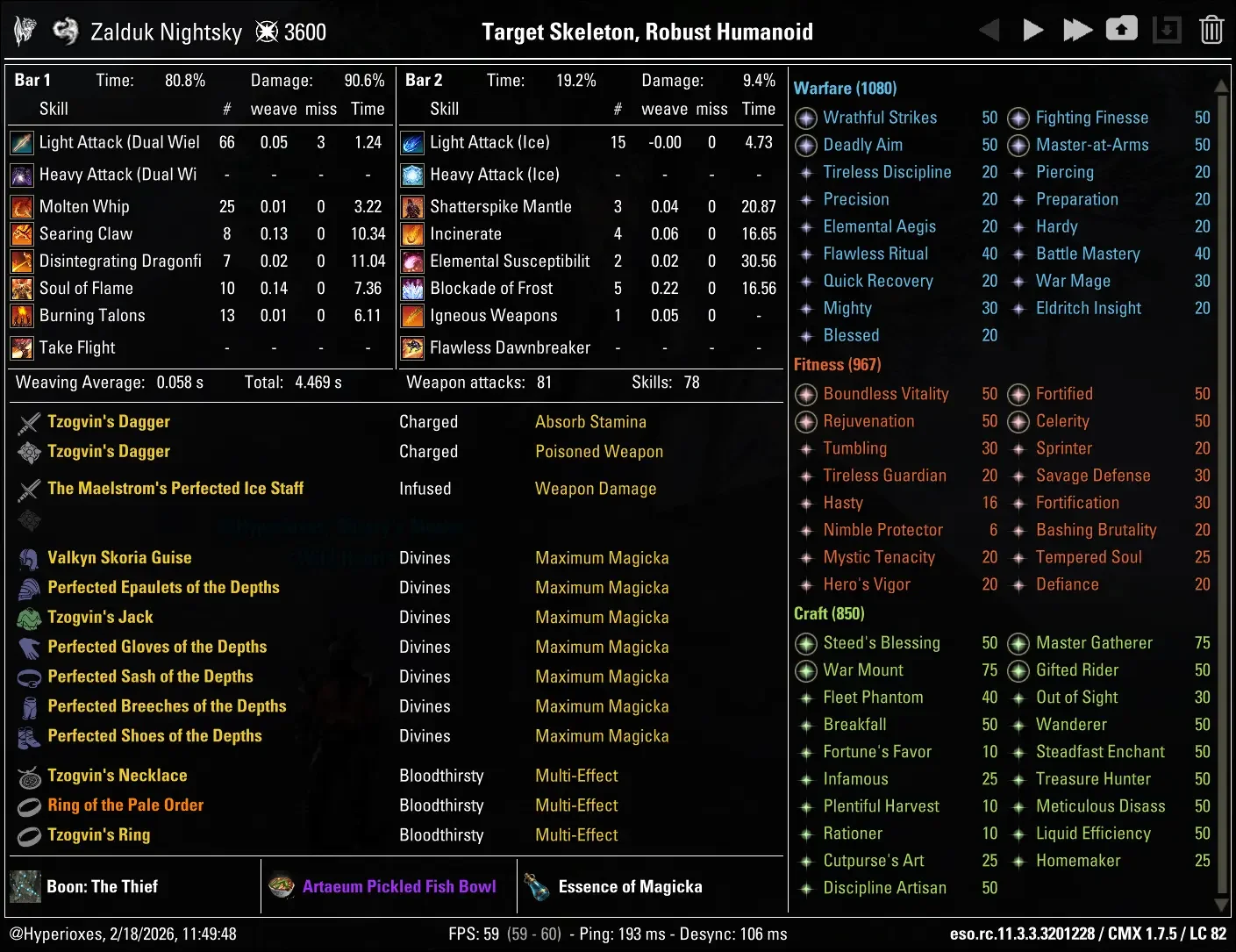This screenshot has width=1236, height=952.
Task: Click the Flawless Dawnbreaker ultimate icon
Action: pyautogui.click(x=411, y=347)
